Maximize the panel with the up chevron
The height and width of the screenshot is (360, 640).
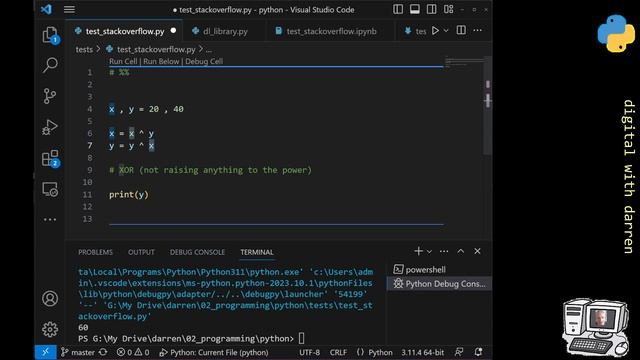[460, 251]
